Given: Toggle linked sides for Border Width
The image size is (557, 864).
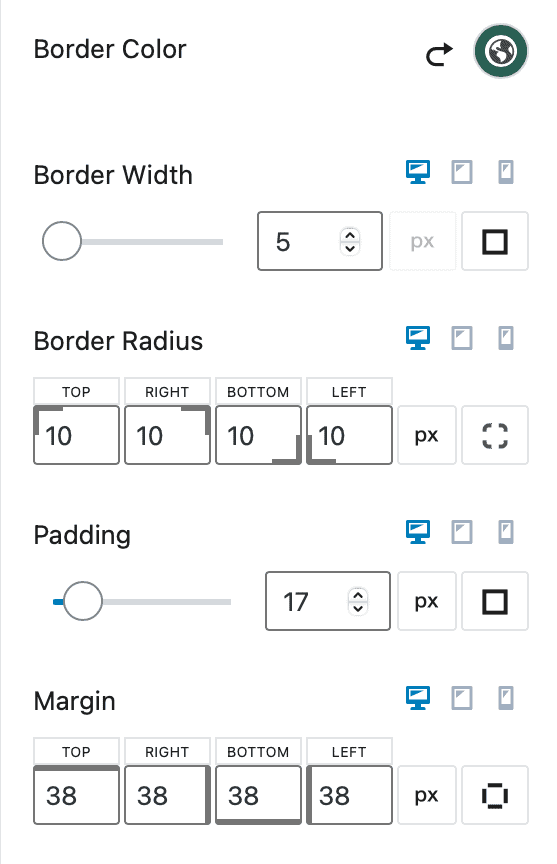Looking at the screenshot, I should pos(495,241).
